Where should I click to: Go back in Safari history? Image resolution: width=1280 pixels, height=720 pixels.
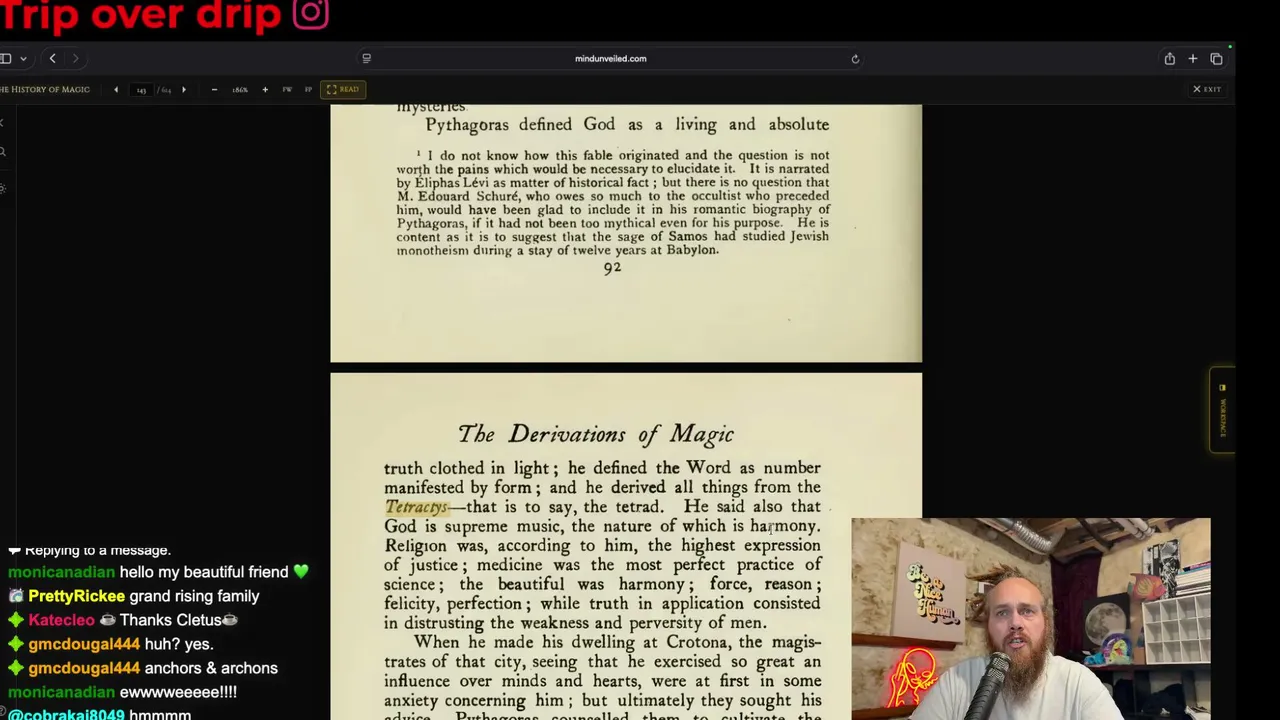pyautogui.click(x=53, y=59)
